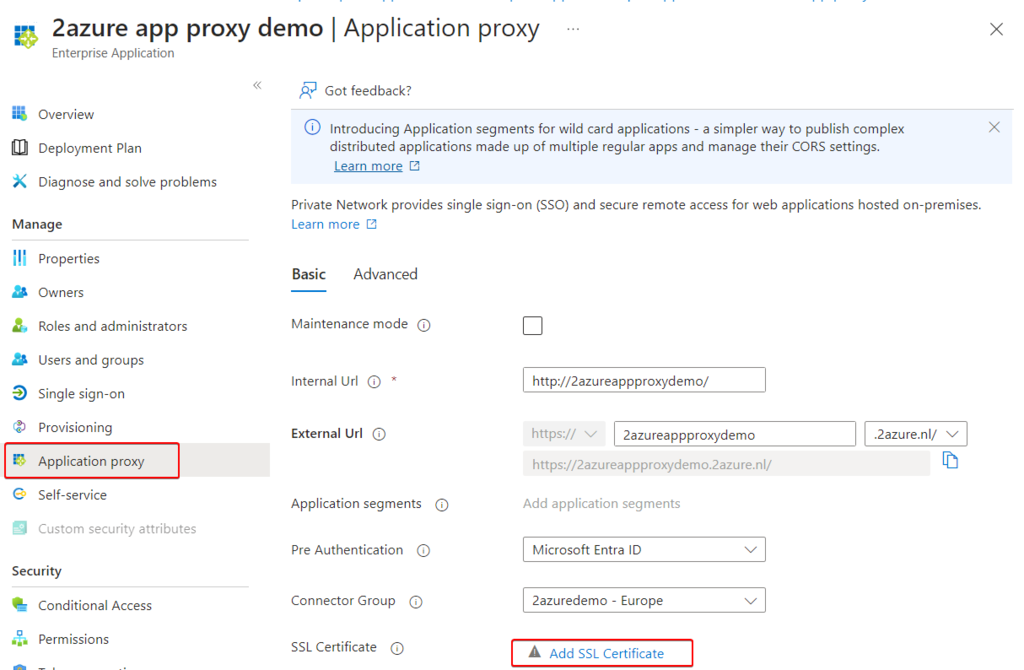Click the Deployment Plan book icon
The image size is (1024, 670).
[20, 148]
